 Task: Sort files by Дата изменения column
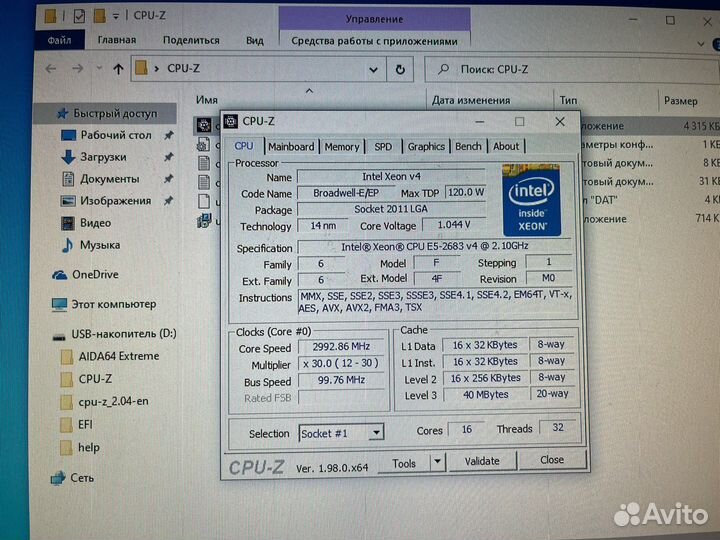point(471,100)
